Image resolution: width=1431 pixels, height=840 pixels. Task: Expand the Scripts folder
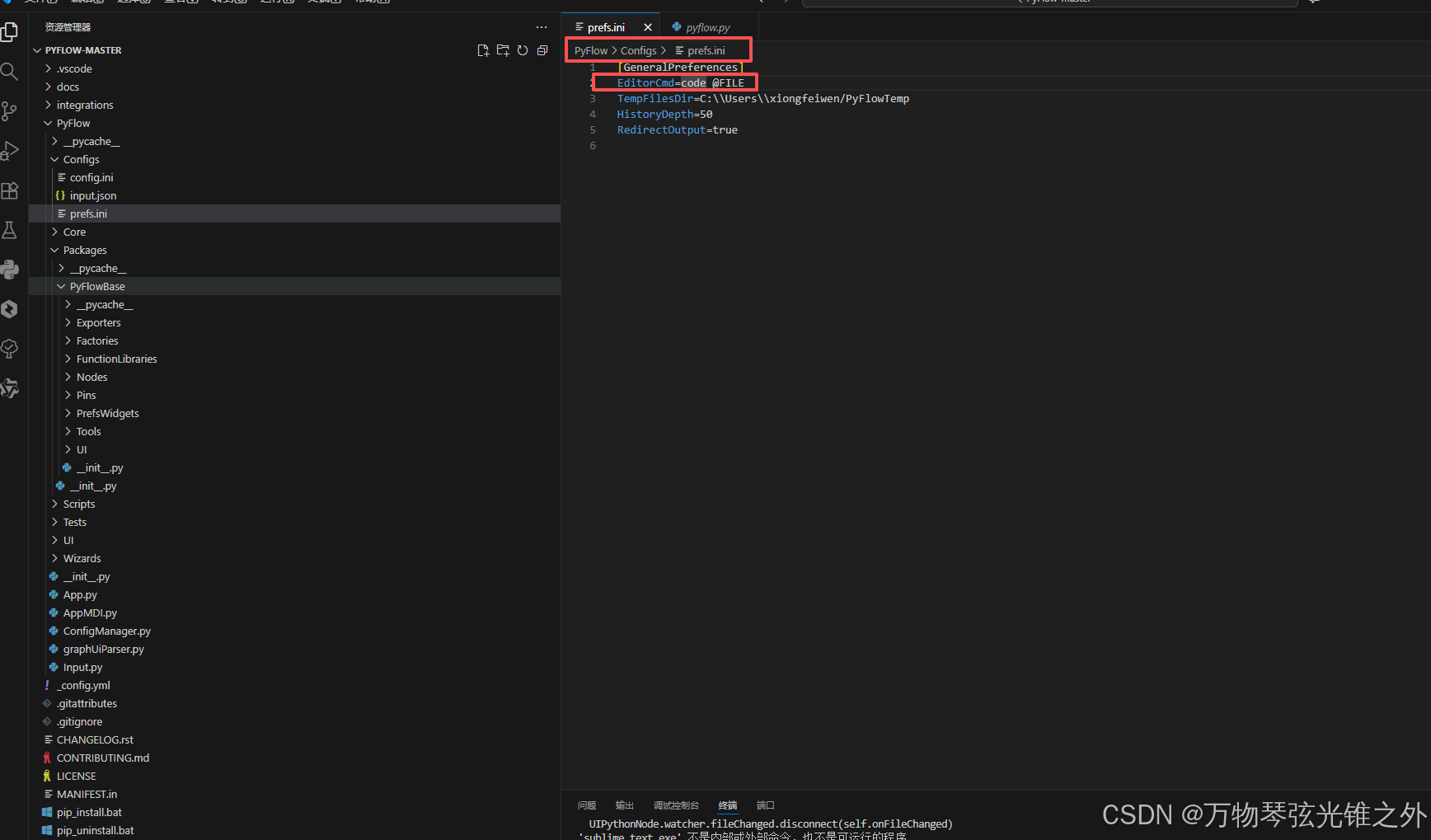[x=79, y=504]
